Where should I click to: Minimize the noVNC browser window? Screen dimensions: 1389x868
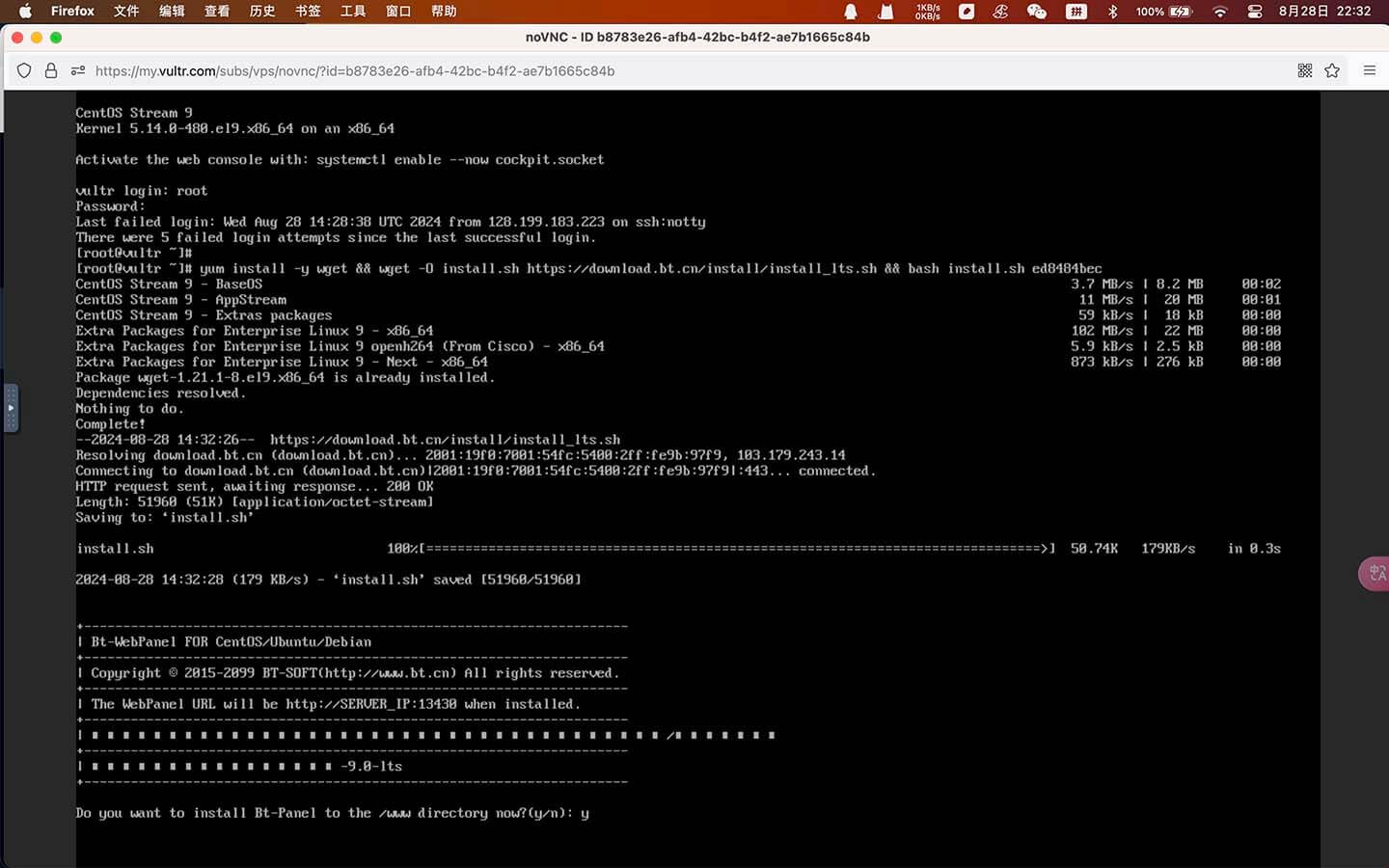click(38, 38)
